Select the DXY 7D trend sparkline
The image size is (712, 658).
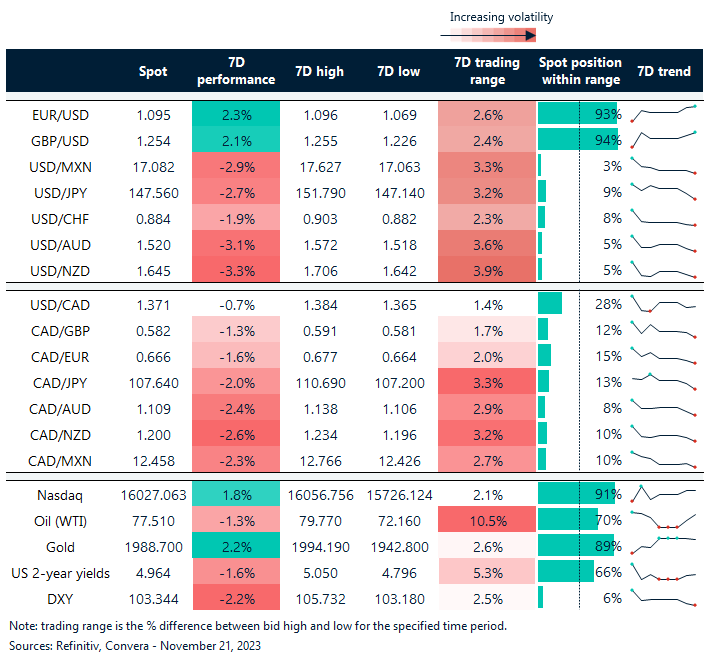(x=663, y=598)
